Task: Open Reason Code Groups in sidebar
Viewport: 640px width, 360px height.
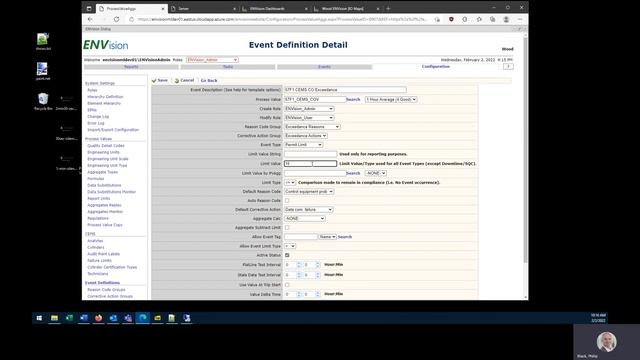Action: [x=106, y=290]
